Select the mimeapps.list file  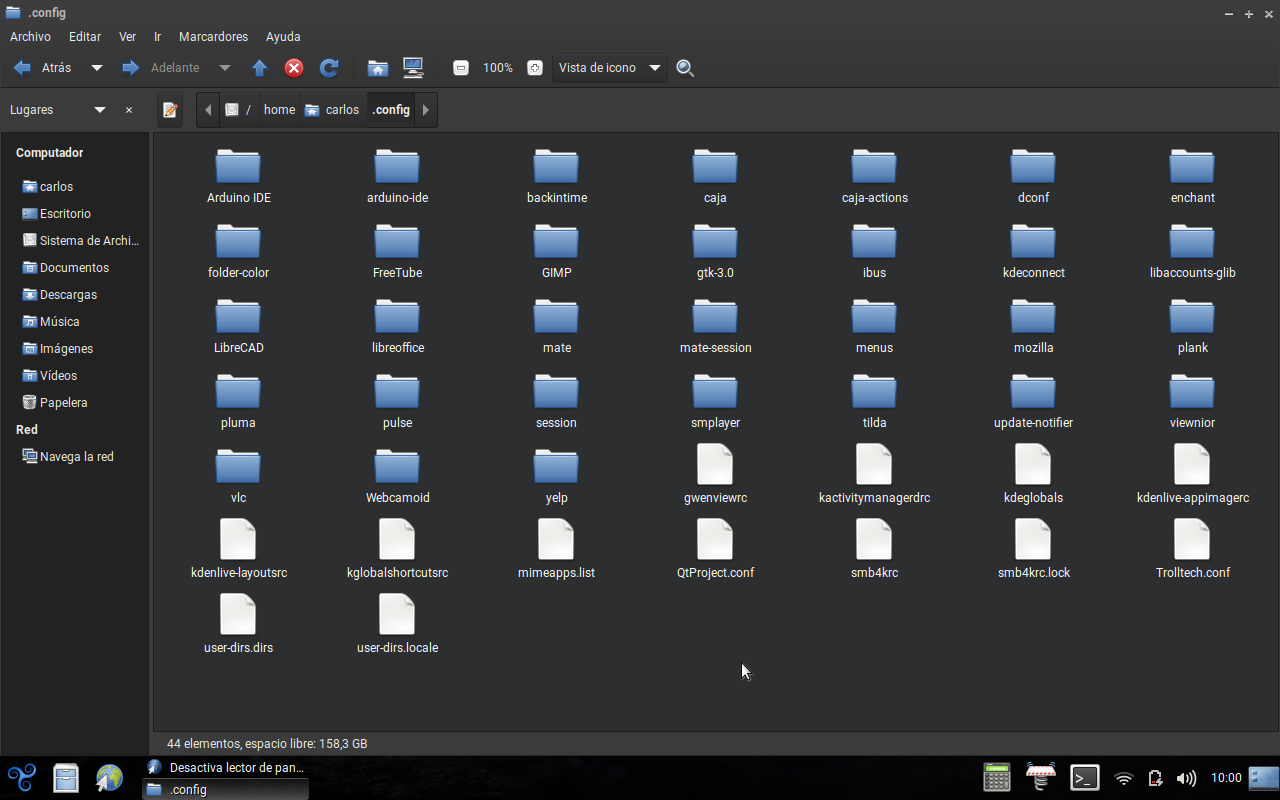[x=556, y=550]
